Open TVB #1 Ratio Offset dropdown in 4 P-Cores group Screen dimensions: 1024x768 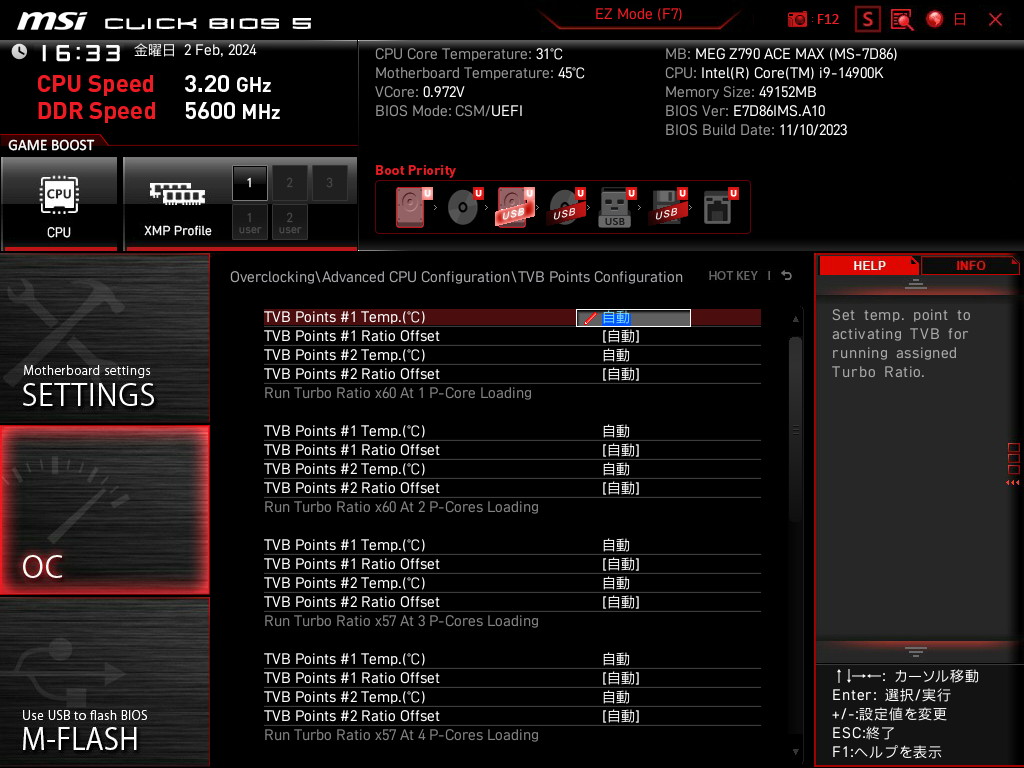(x=620, y=678)
